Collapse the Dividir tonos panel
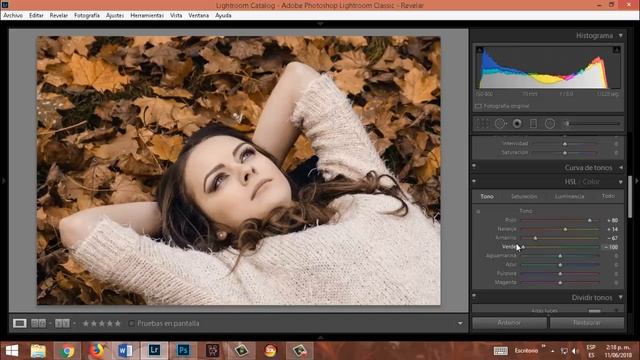Image resolution: width=640 pixels, height=360 pixels. [620, 298]
